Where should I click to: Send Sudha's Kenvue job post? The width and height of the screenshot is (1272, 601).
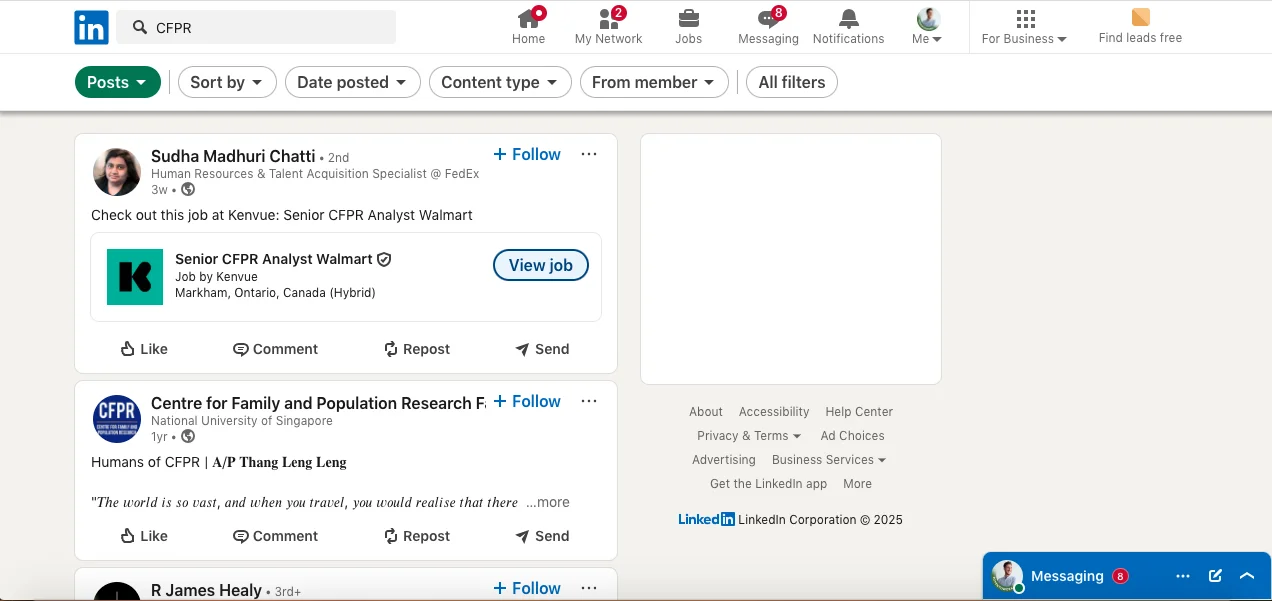[x=542, y=349]
